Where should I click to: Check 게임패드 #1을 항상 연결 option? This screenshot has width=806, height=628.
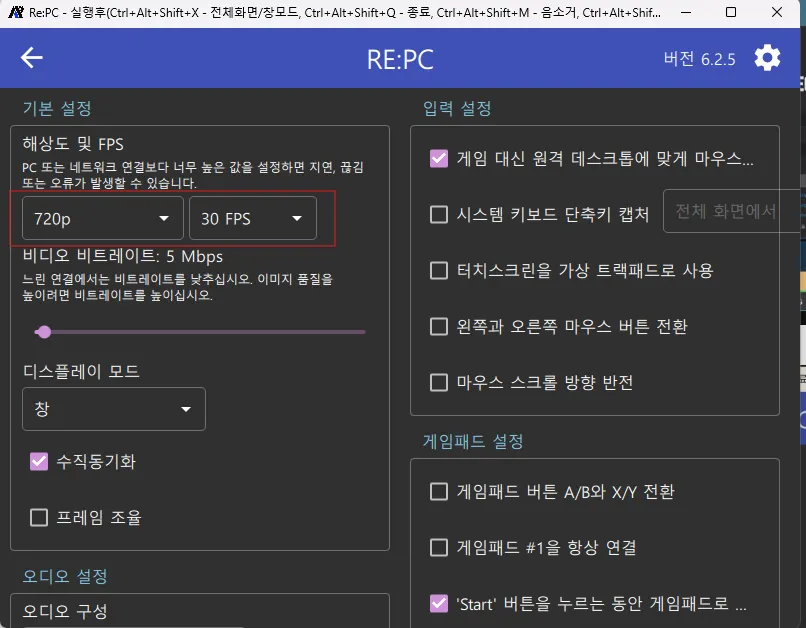(438, 547)
